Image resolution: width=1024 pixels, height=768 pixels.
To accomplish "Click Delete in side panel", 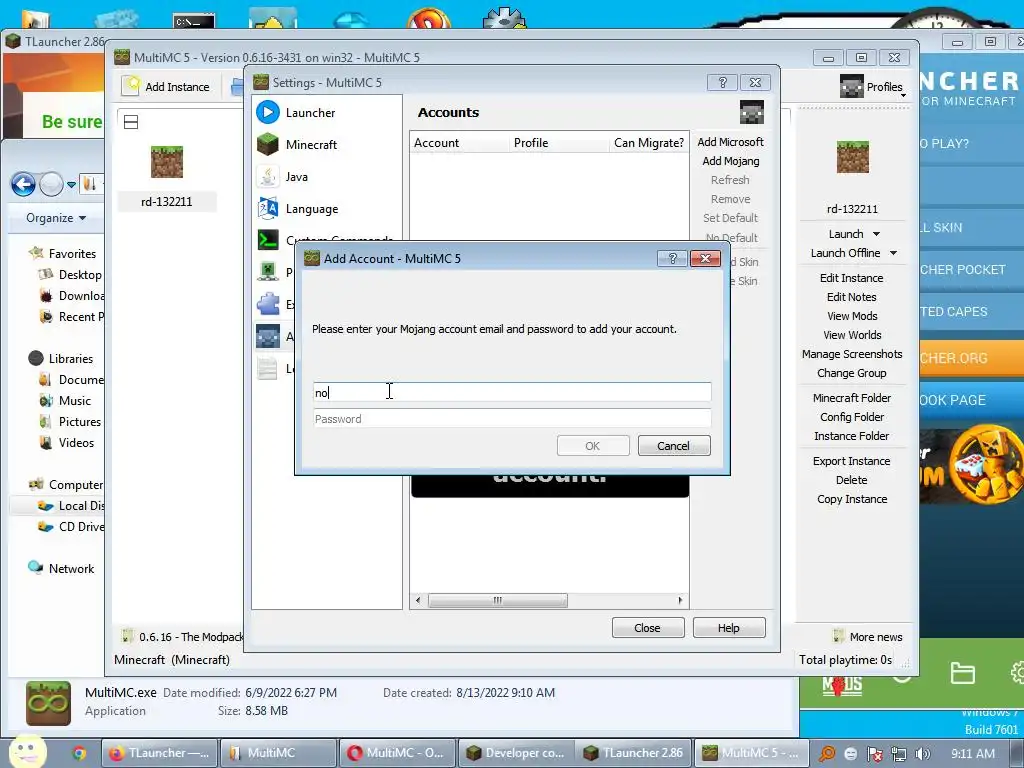I will coord(852,479).
